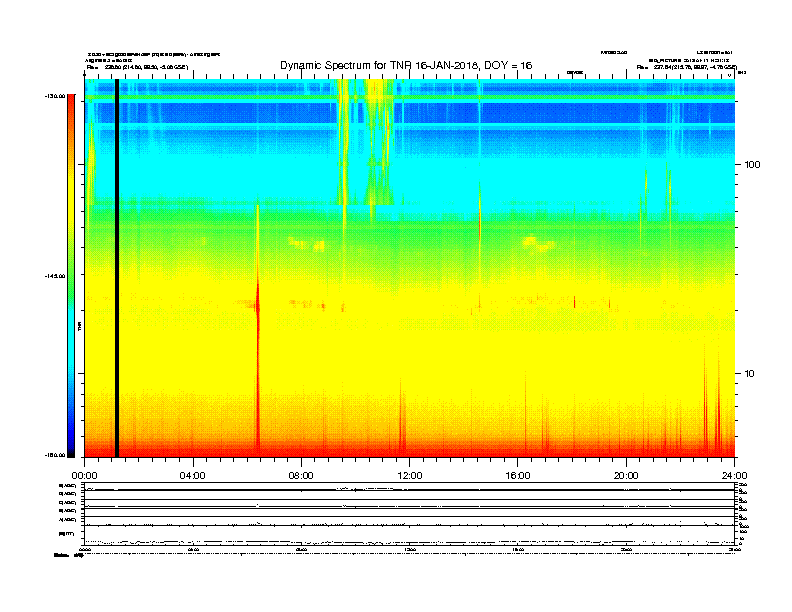
Task: Click the vertical rainbow color scale bar
Action: pyautogui.click(x=71, y=276)
